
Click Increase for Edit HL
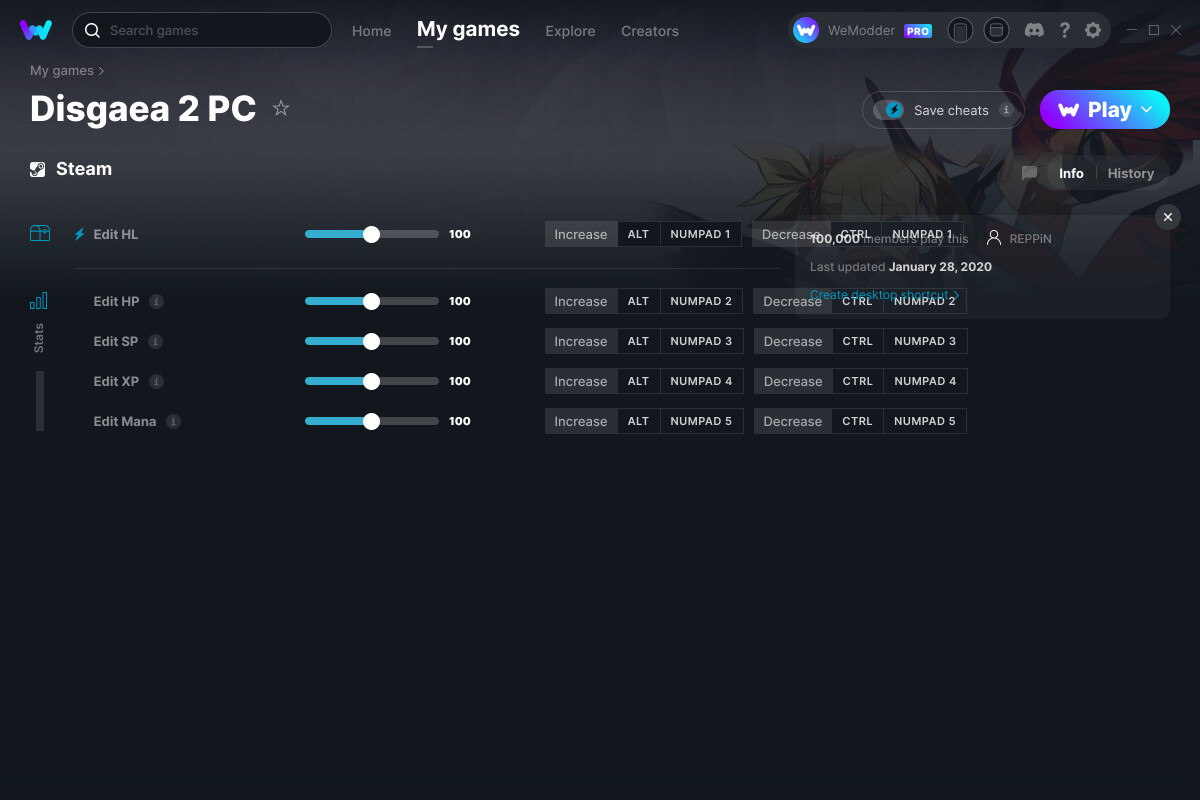point(581,234)
